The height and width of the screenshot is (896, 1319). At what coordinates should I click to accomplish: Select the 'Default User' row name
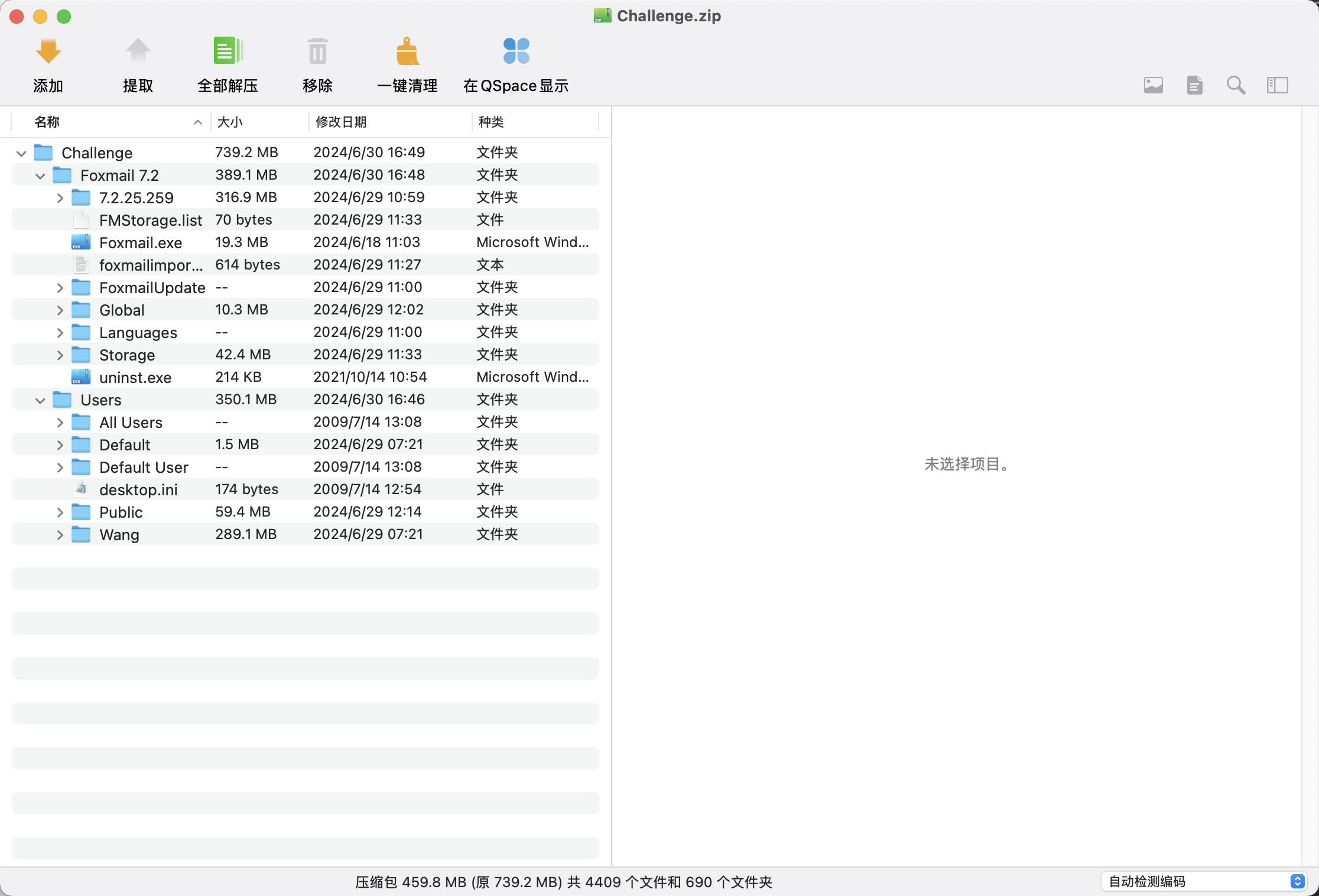tap(144, 467)
